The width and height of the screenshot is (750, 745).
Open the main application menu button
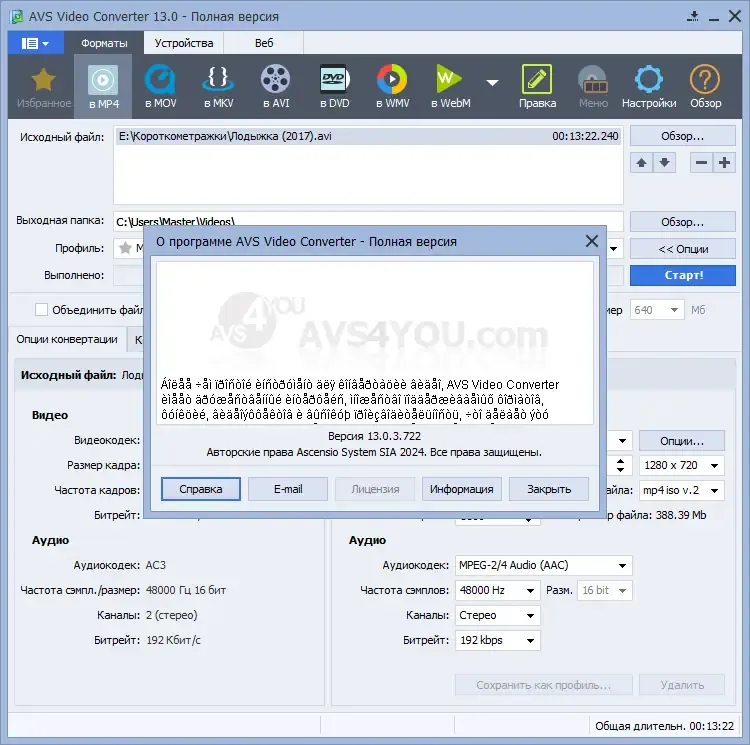pyautogui.click(x=35, y=44)
